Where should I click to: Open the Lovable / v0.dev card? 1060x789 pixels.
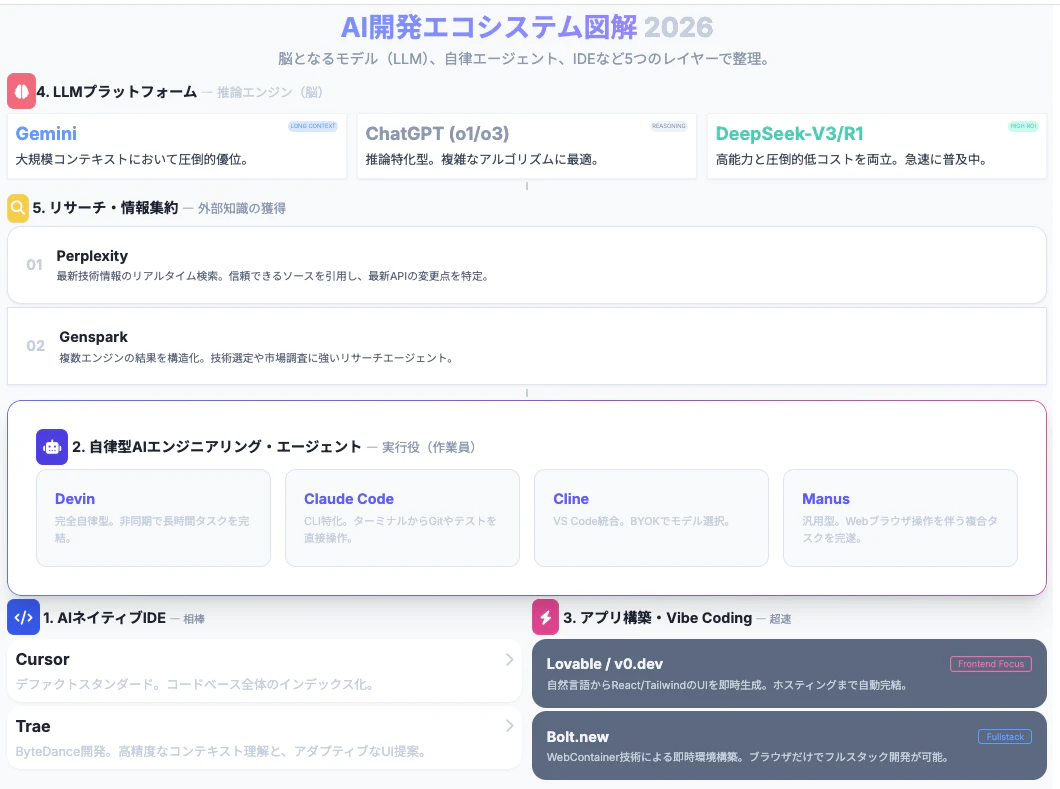pos(789,673)
